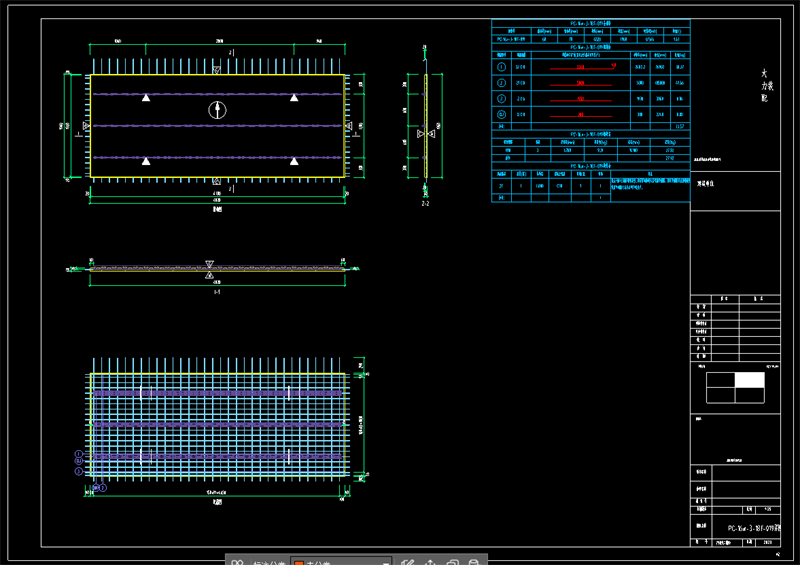Select the upper-right white lifting point triangle
The height and width of the screenshot is (565, 800).
pyautogui.click(x=294, y=97)
